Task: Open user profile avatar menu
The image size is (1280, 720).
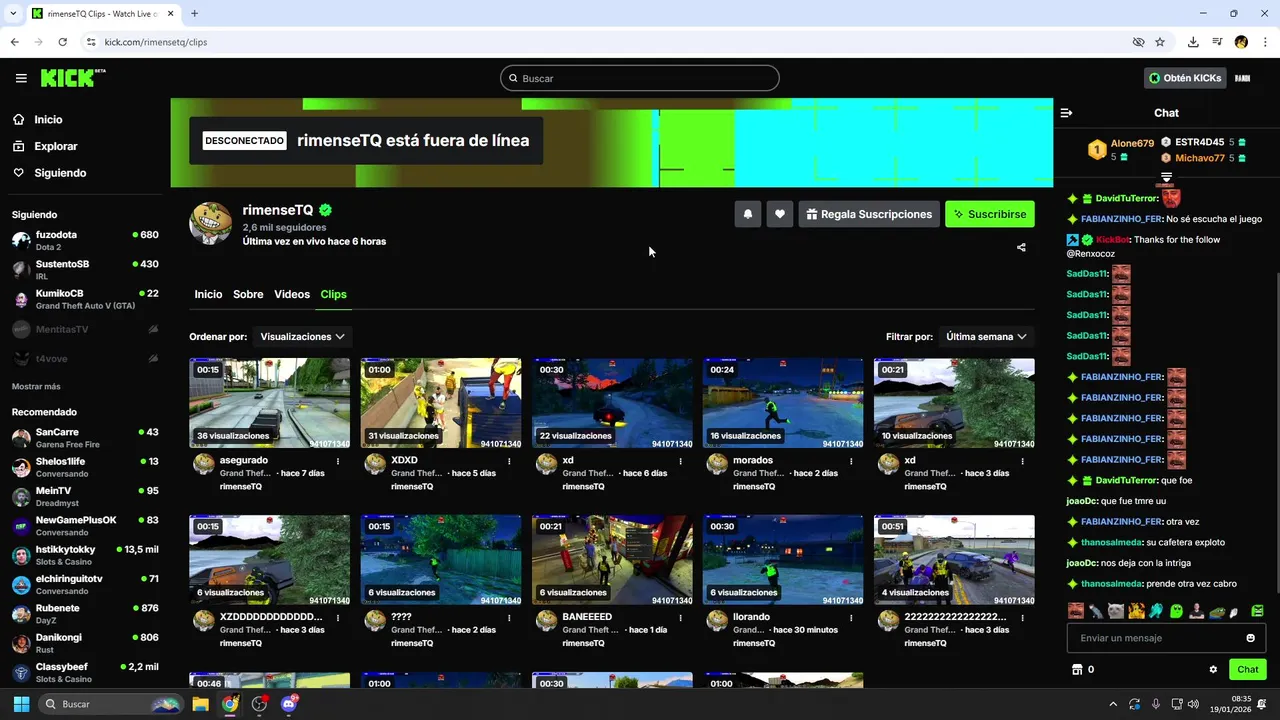Action: pos(1243,78)
